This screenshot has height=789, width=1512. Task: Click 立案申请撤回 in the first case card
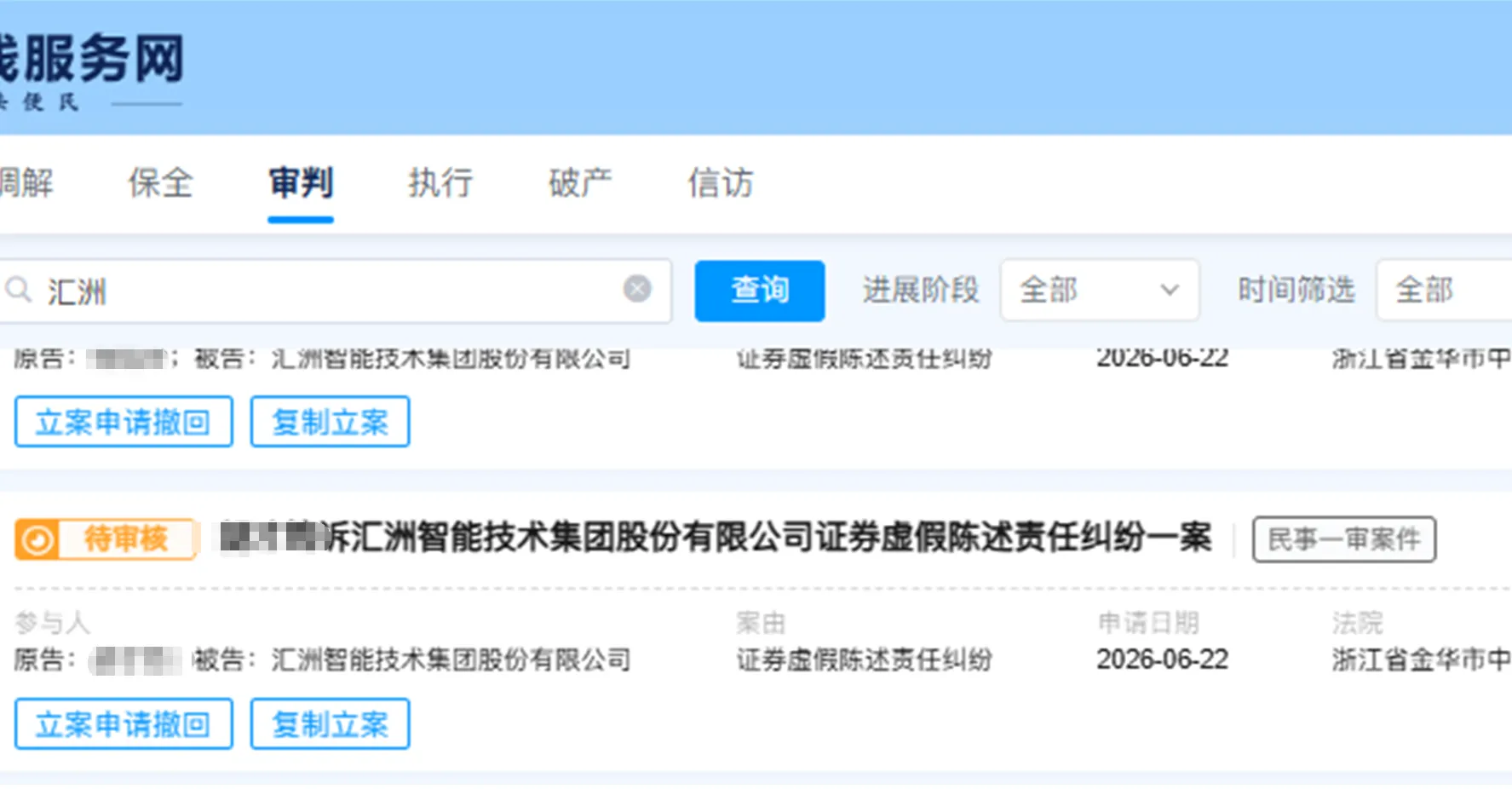(x=124, y=422)
